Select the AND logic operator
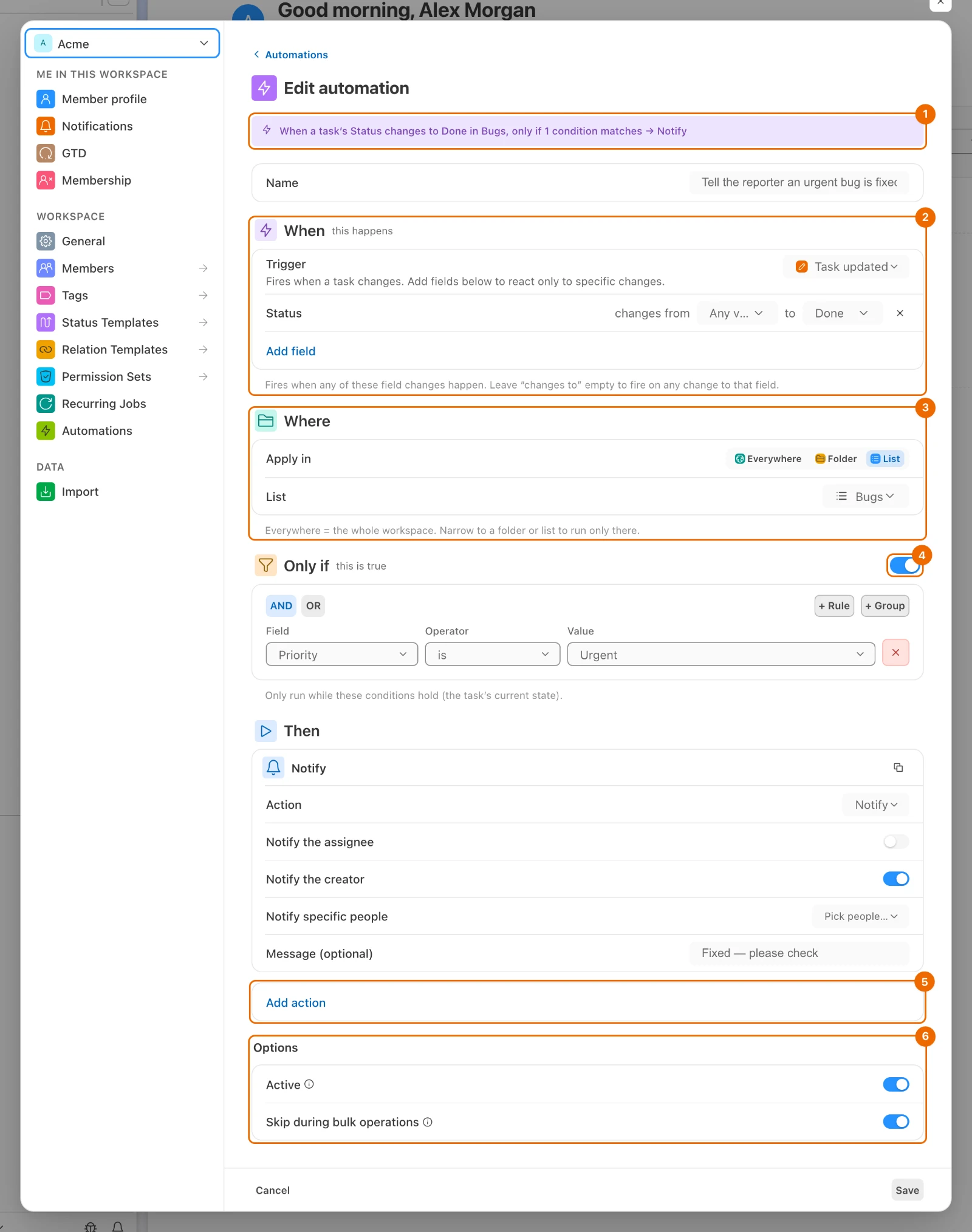This screenshot has height=1232, width=972. coord(281,605)
